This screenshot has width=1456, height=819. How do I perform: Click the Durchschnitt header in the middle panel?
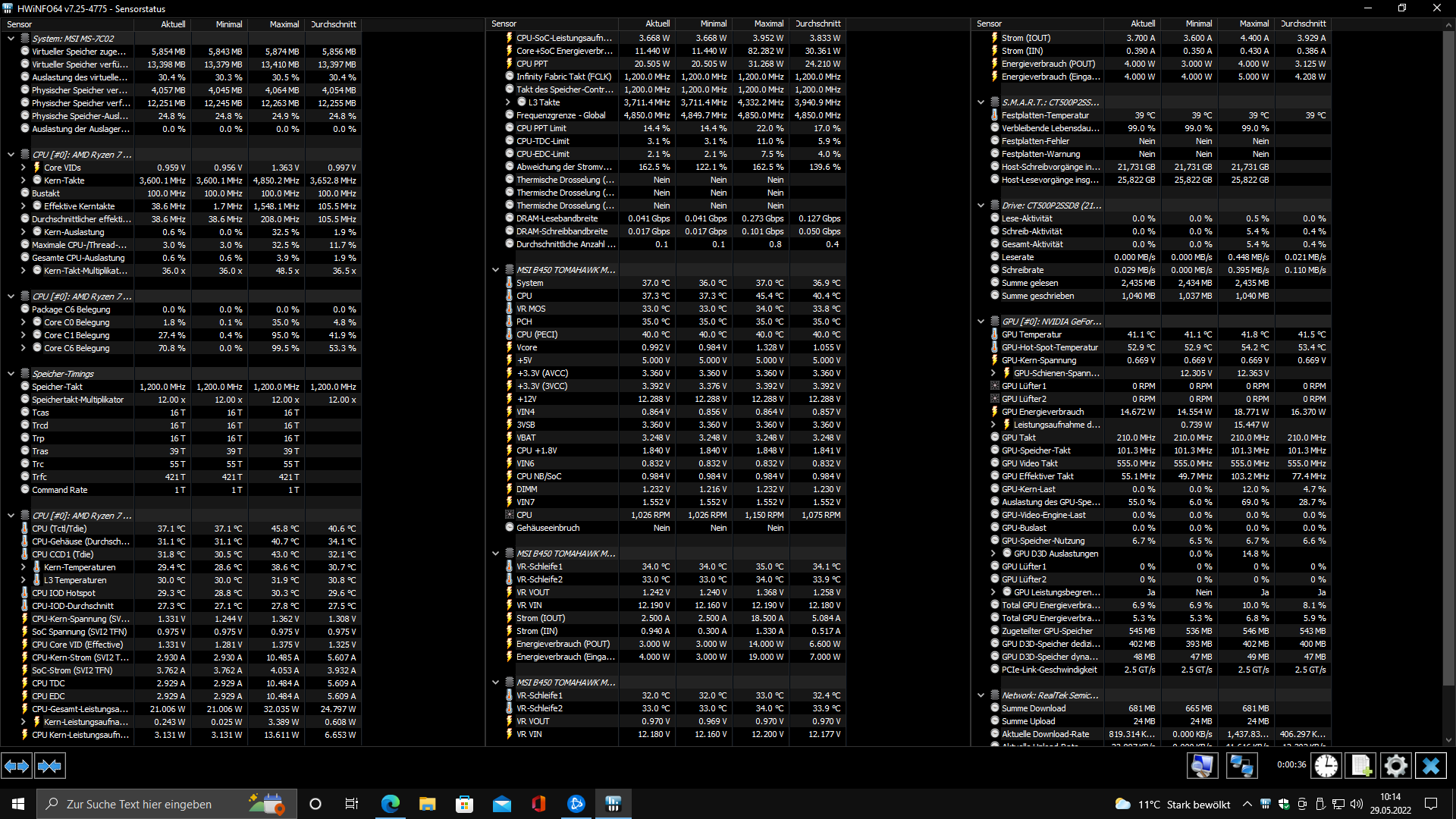click(817, 24)
